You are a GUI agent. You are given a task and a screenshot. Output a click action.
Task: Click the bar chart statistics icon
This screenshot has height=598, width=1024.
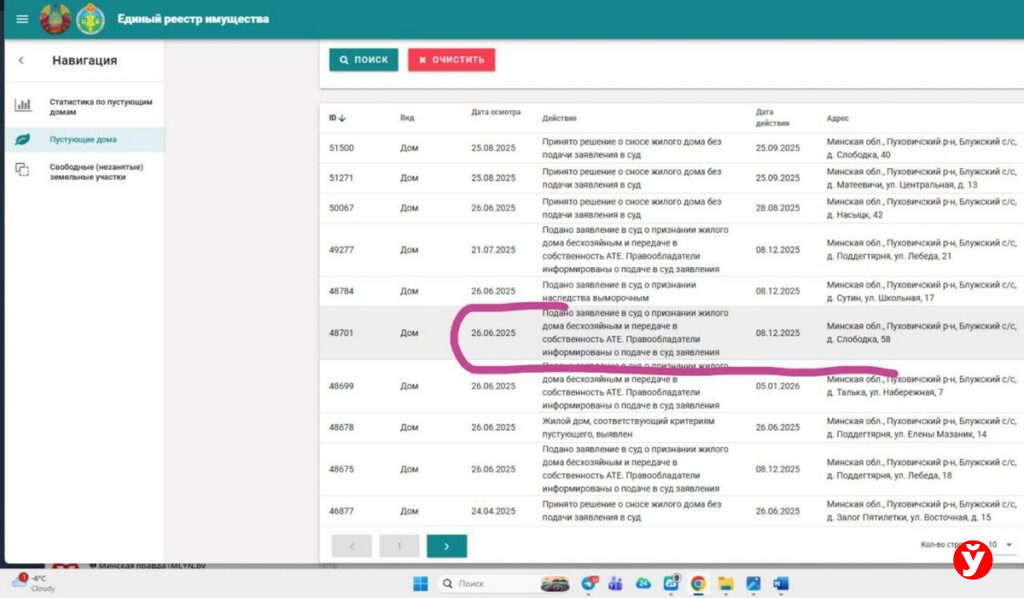pos(23,106)
